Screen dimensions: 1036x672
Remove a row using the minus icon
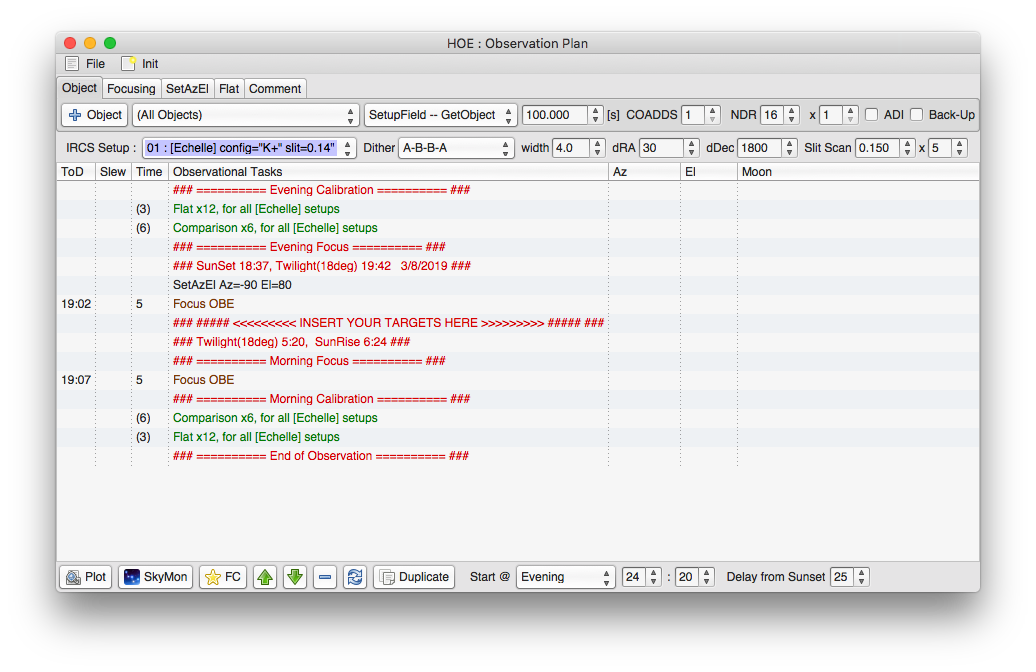click(x=325, y=576)
